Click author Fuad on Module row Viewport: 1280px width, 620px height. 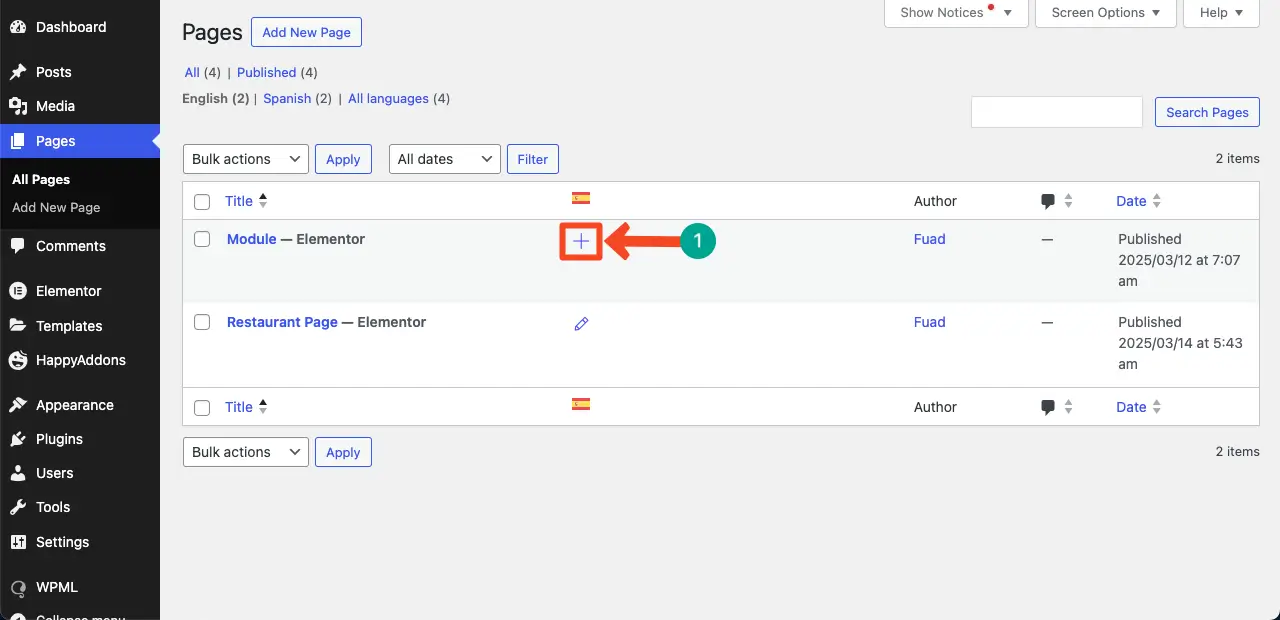point(929,239)
